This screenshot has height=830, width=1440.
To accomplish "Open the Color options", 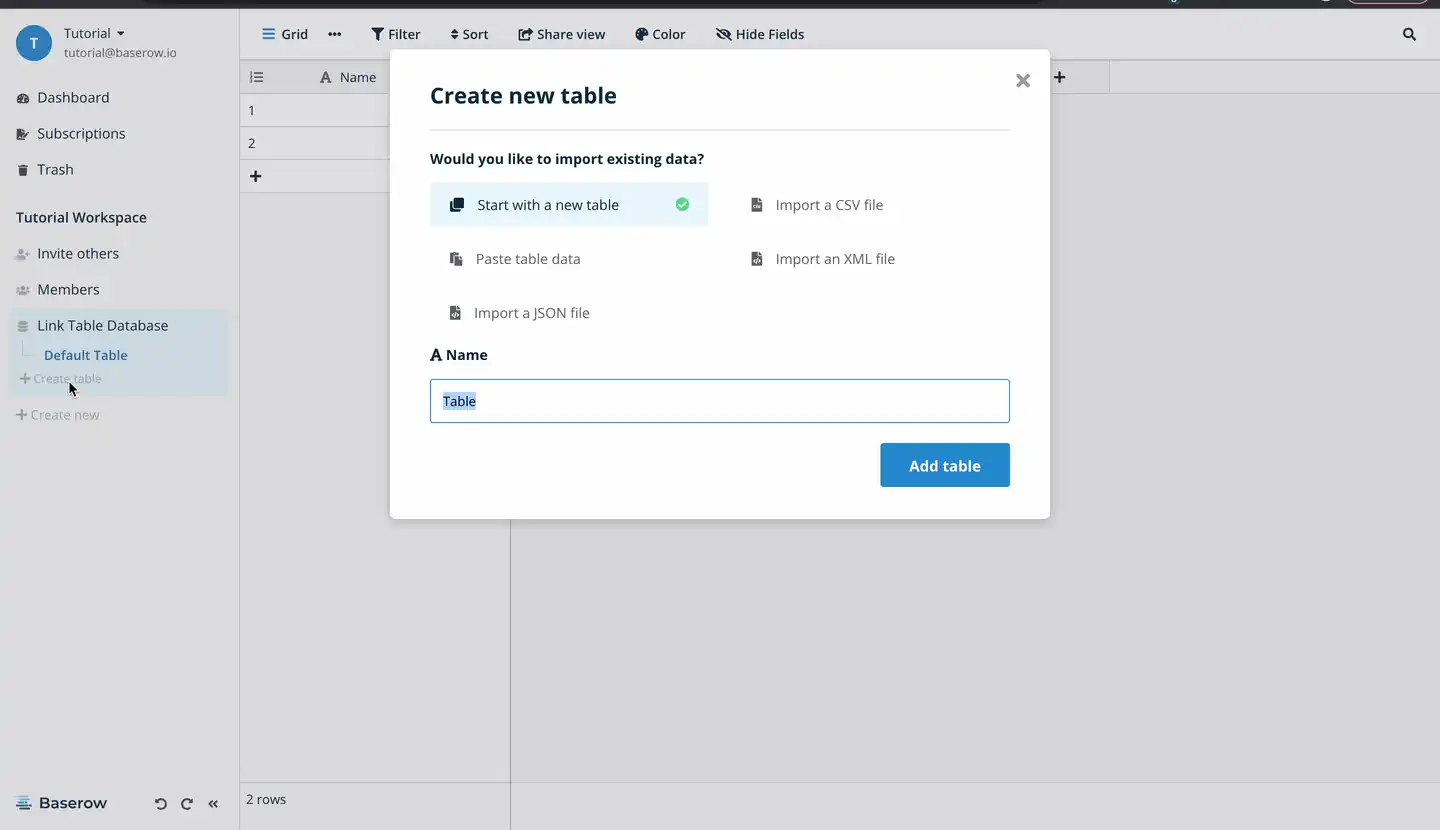I will [660, 33].
